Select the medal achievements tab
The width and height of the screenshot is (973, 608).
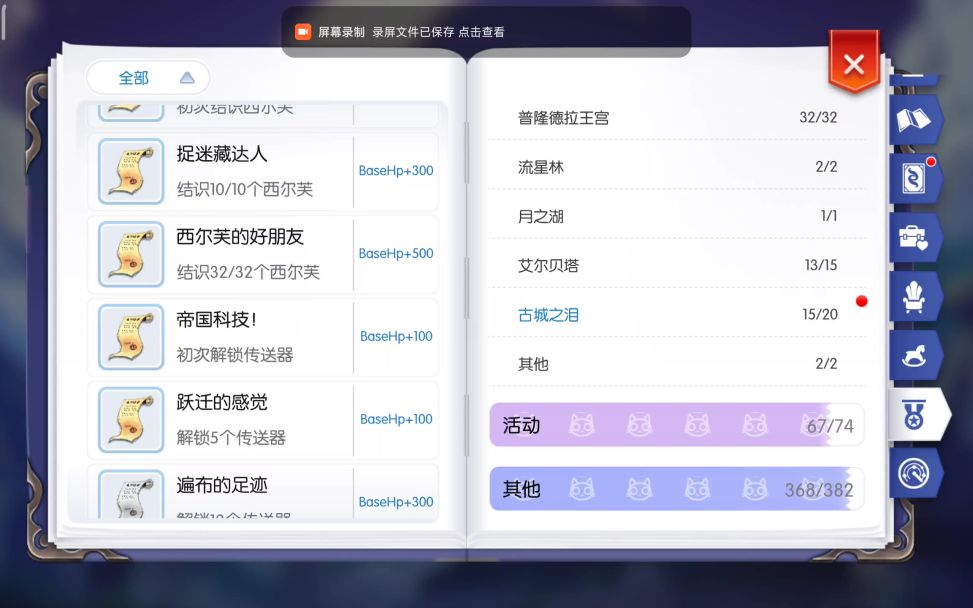coord(915,415)
